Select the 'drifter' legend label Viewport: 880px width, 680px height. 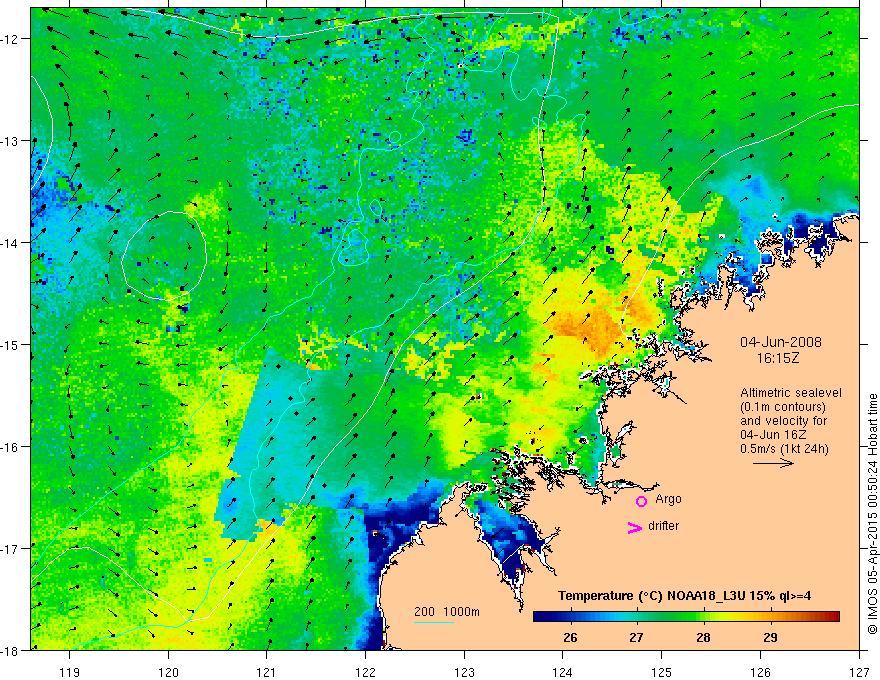[663, 526]
